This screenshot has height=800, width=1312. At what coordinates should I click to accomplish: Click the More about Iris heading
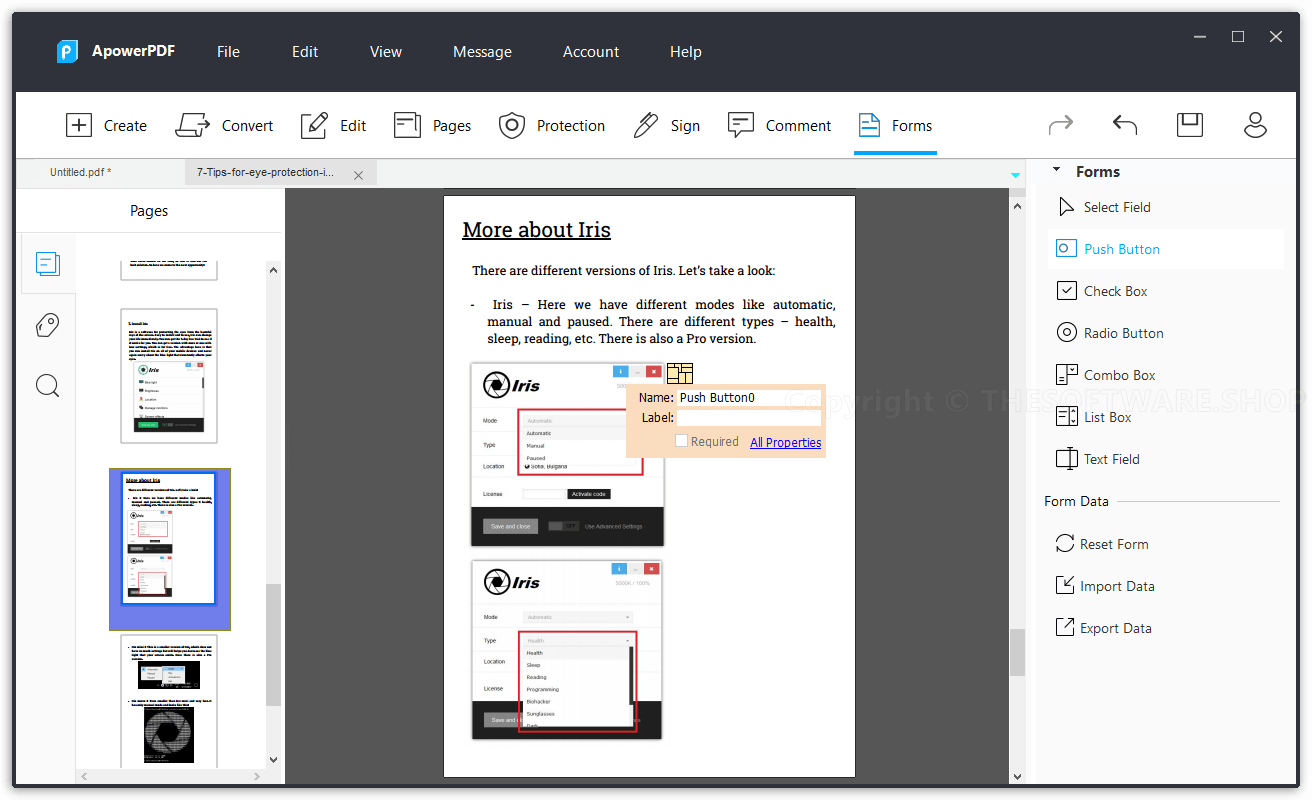536,230
